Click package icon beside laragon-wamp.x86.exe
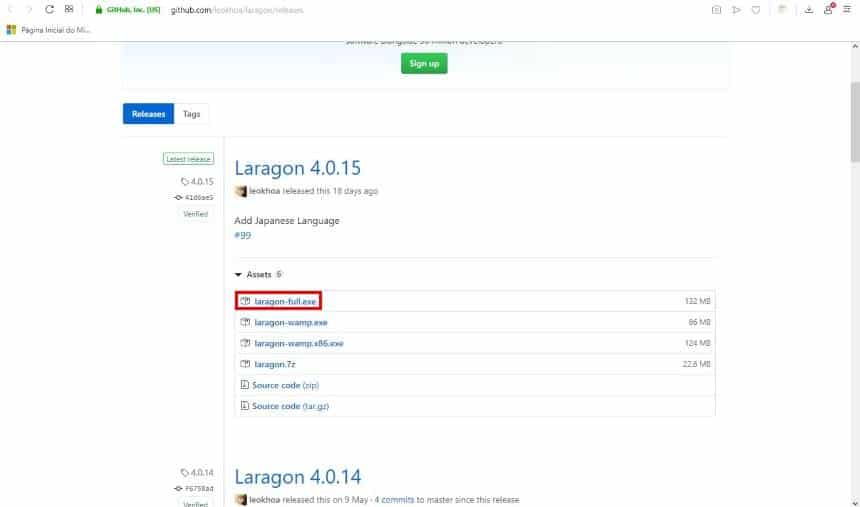 click(x=245, y=343)
